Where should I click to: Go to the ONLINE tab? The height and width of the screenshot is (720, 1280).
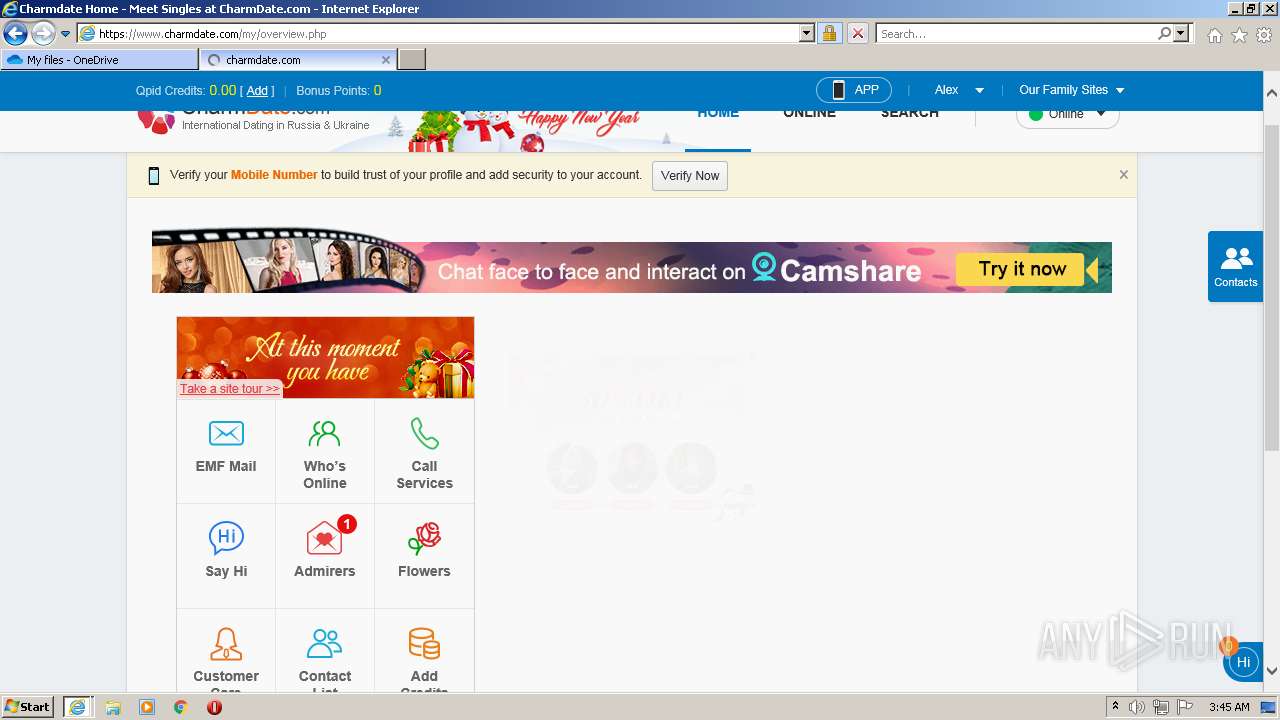[x=809, y=113]
